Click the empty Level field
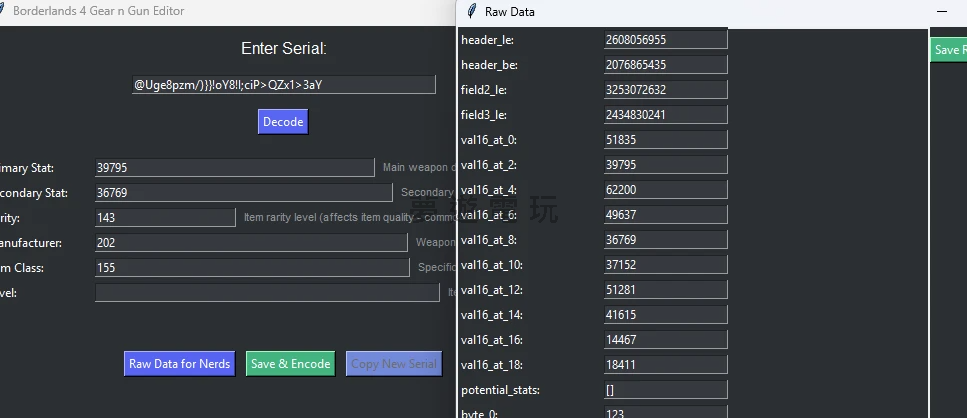 267,293
